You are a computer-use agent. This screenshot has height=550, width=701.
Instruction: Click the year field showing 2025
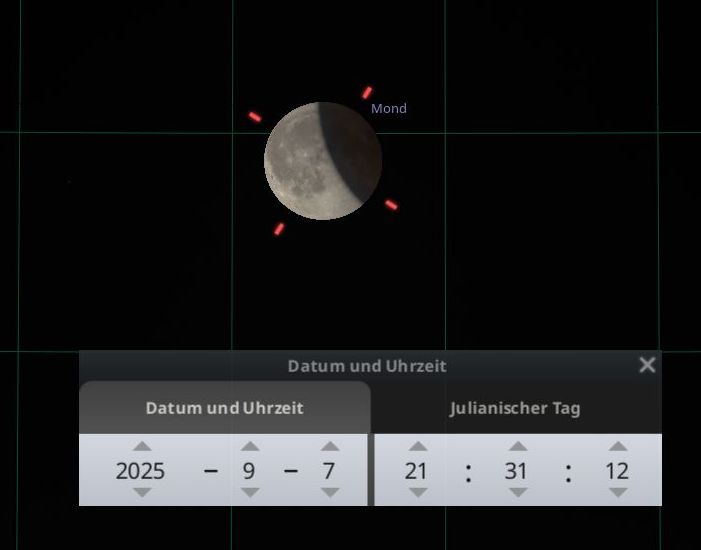140,470
